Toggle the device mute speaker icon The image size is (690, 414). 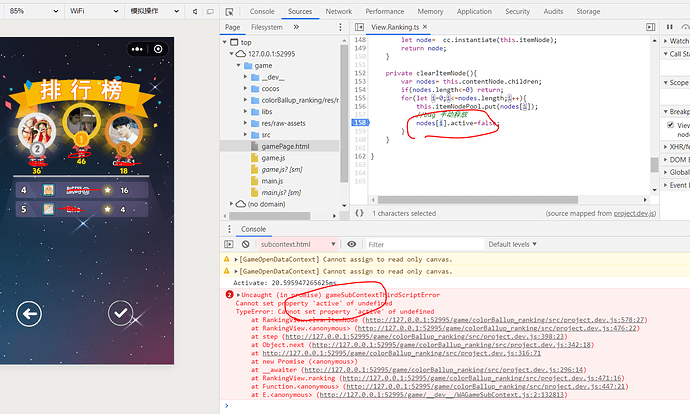coord(195,11)
